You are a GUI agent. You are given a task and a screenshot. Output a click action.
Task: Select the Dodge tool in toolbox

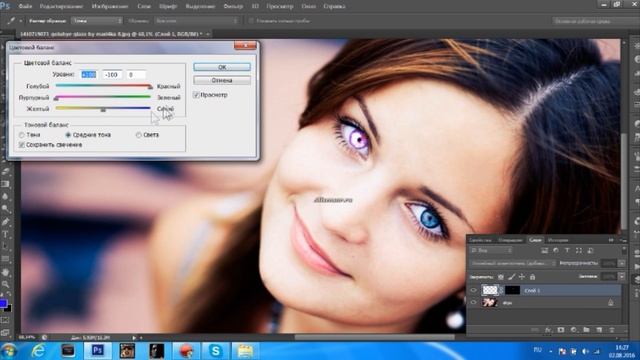pyautogui.click(x=5, y=209)
